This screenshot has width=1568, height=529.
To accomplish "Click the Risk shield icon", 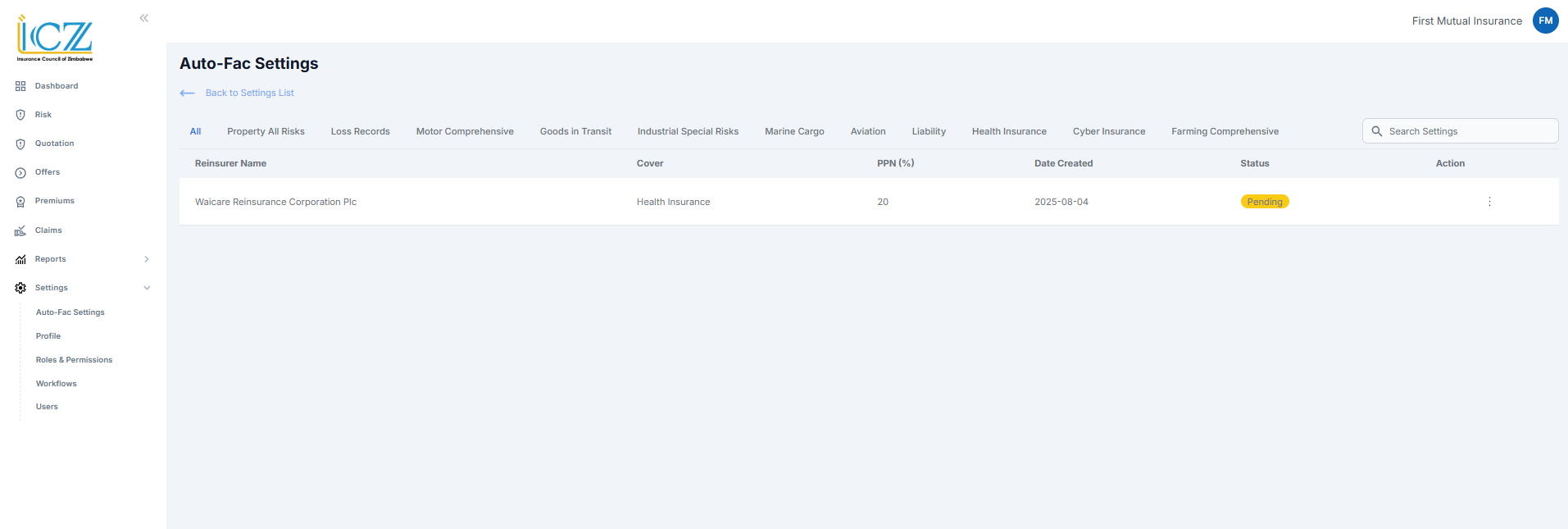I will pos(20,115).
